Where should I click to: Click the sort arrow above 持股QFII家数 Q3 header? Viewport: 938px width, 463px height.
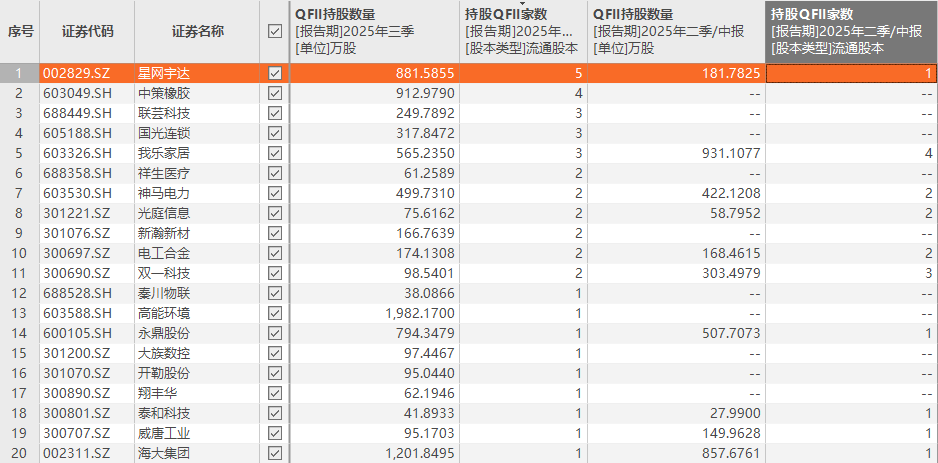pyautogui.click(x=523, y=4)
